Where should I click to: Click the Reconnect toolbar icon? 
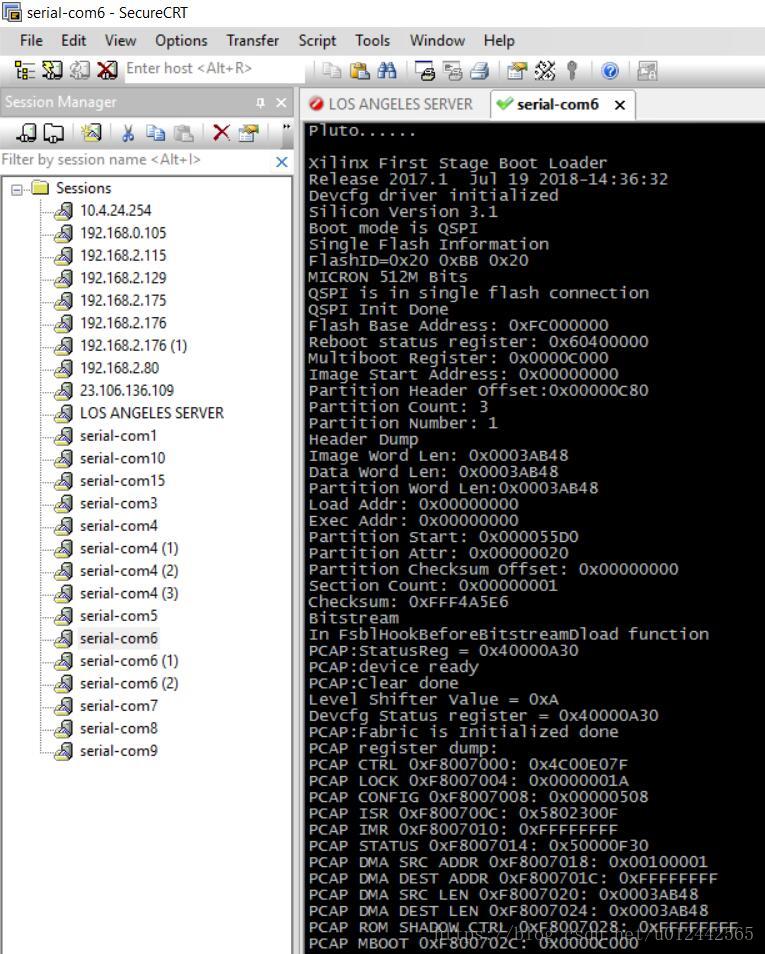pos(80,71)
